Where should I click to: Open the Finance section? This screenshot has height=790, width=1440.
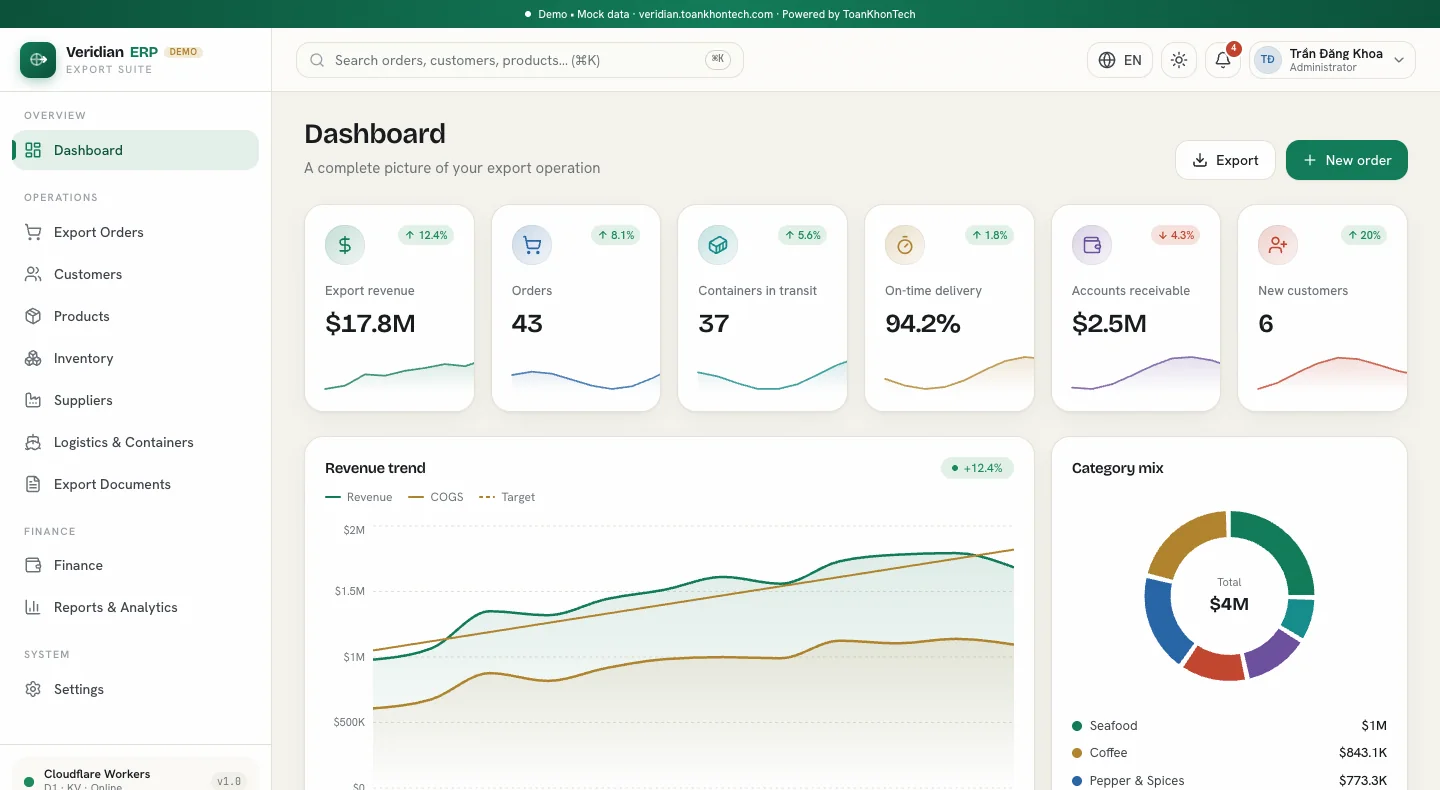click(x=135, y=565)
